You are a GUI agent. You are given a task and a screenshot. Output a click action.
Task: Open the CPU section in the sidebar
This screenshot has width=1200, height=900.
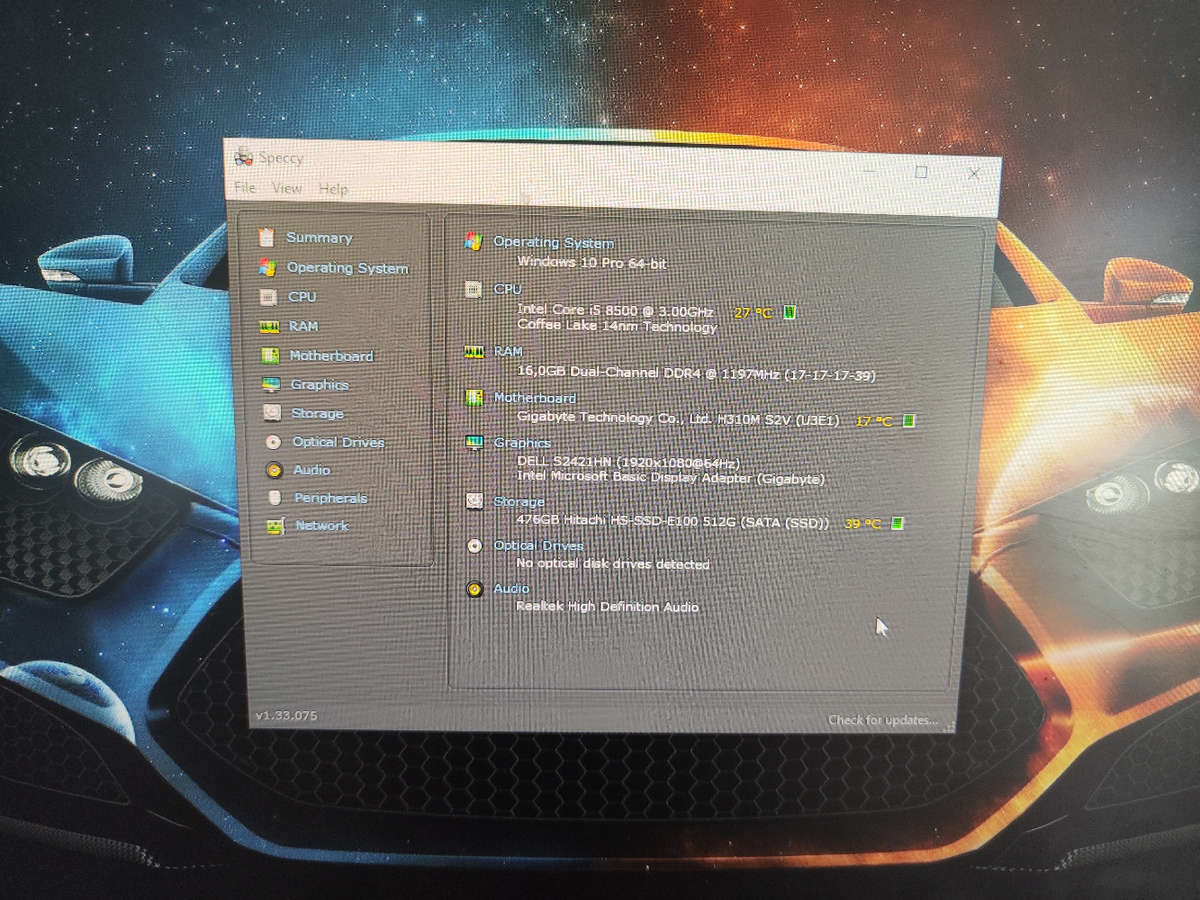click(301, 297)
